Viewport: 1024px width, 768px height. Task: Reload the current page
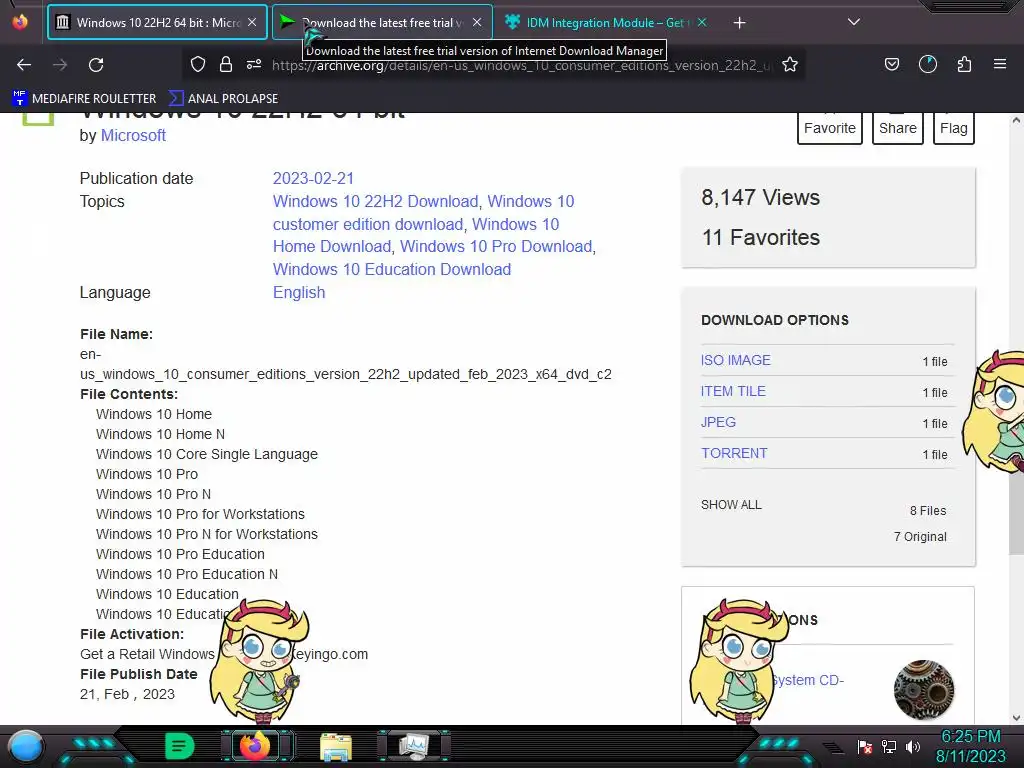click(x=96, y=65)
